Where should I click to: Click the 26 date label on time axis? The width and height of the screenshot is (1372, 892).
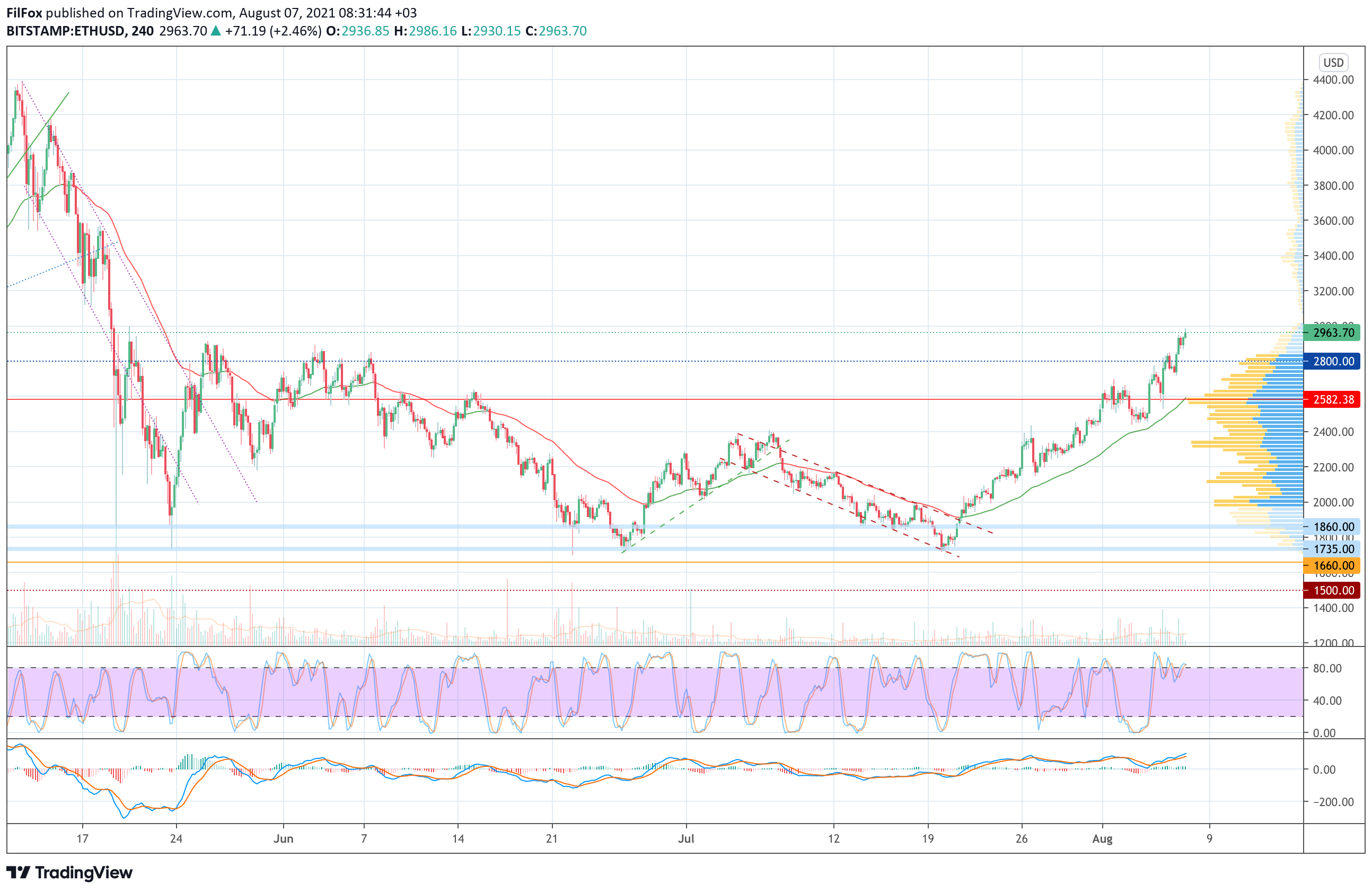(1021, 838)
